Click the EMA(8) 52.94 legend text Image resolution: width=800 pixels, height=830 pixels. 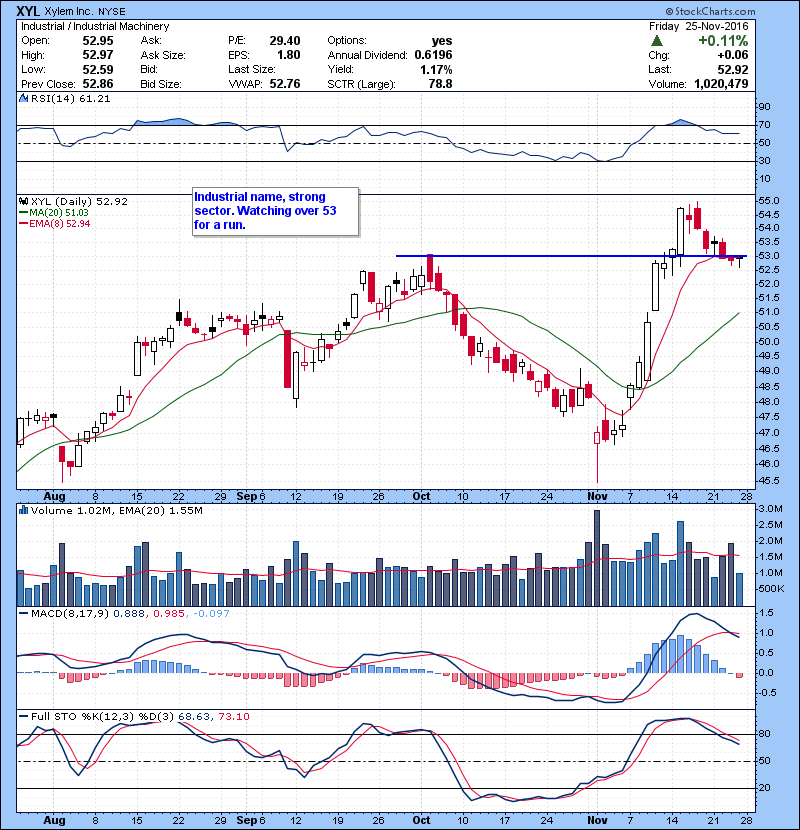point(60,223)
